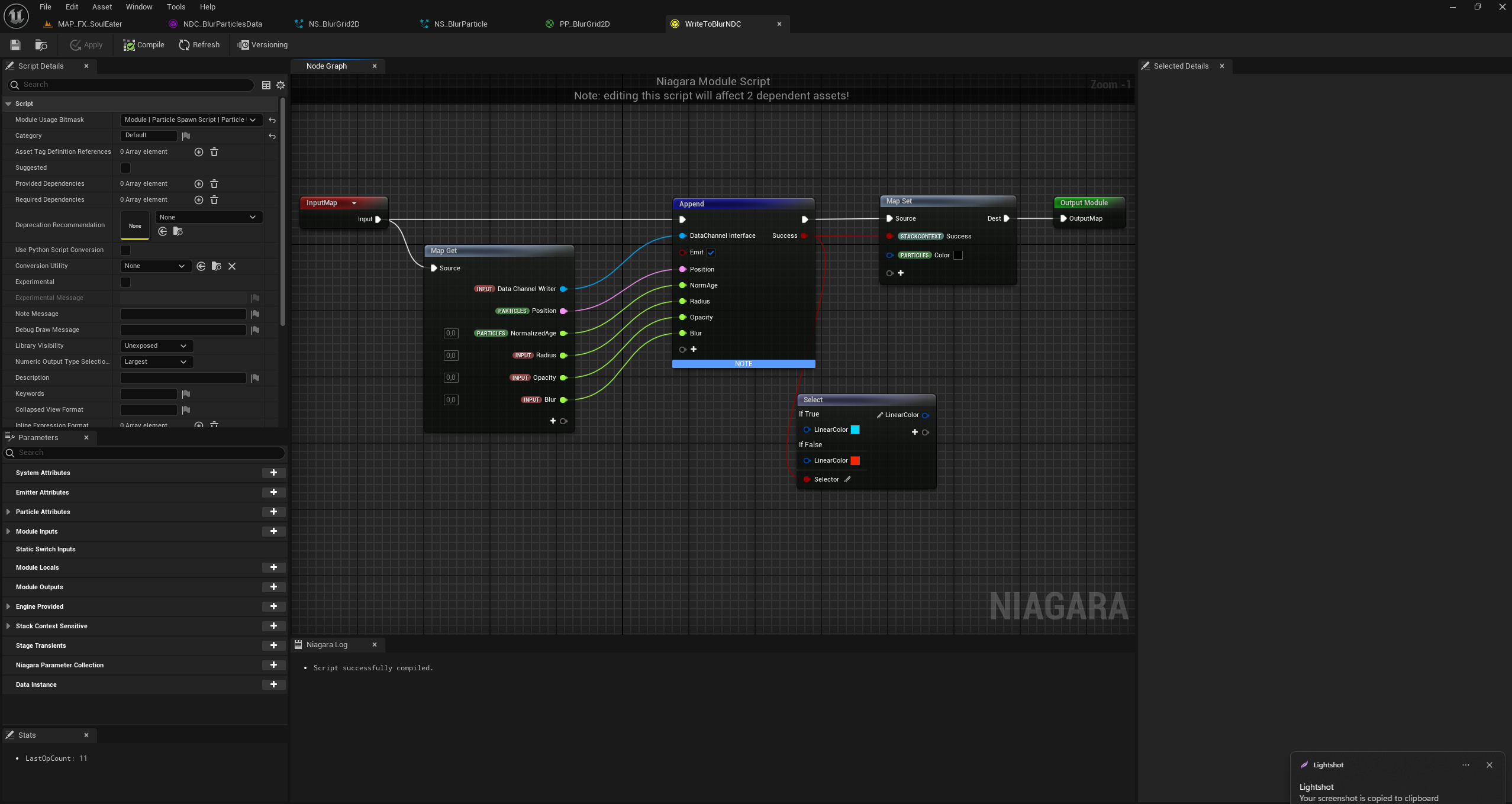Screen dimensions: 1512x804
Task: Add a new System Attributes parameter
Action: (x=273, y=473)
